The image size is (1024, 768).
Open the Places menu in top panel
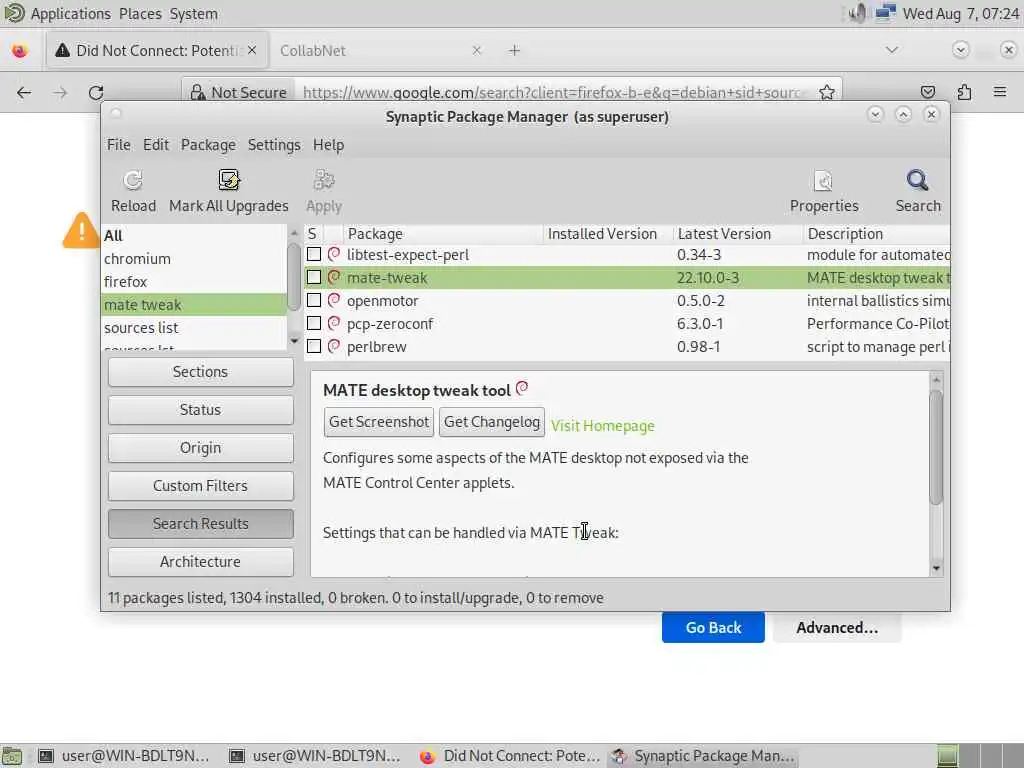[140, 13]
